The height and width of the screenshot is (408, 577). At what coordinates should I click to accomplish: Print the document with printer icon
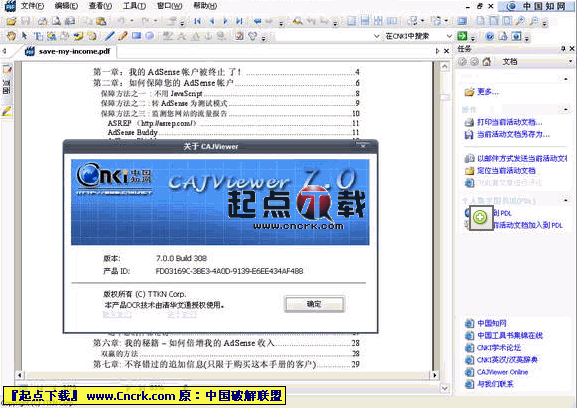click(x=42, y=21)
